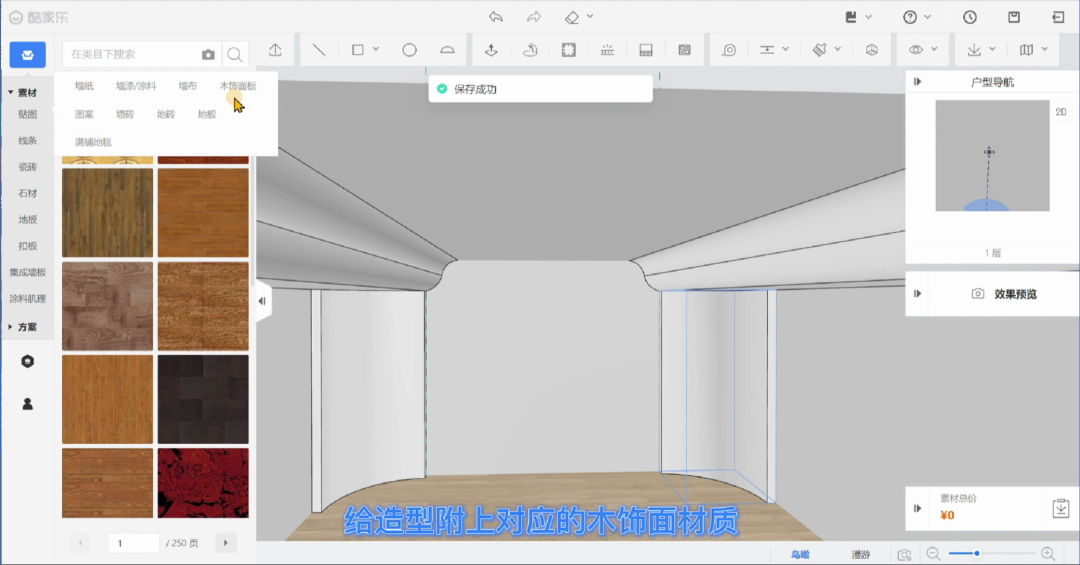Choose 墙纸 in the category popup
The width and height of the screenshot is (1080, 565).
(x=84, y=86)
